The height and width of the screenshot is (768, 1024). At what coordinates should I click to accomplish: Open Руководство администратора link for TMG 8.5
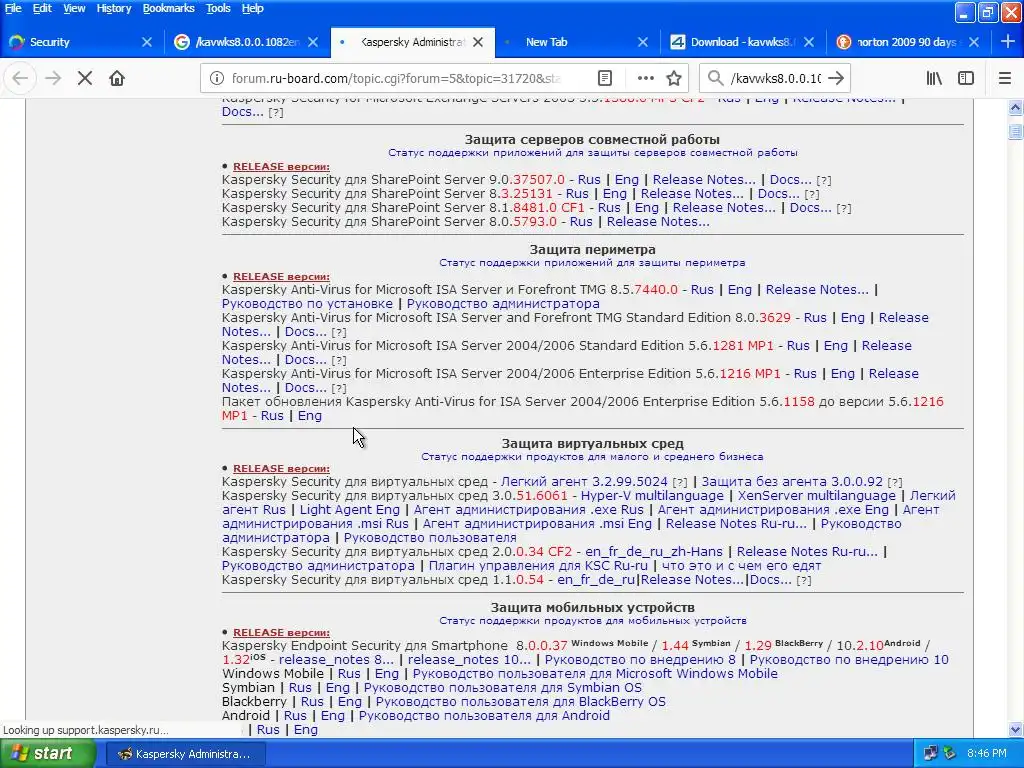point(503,304)
